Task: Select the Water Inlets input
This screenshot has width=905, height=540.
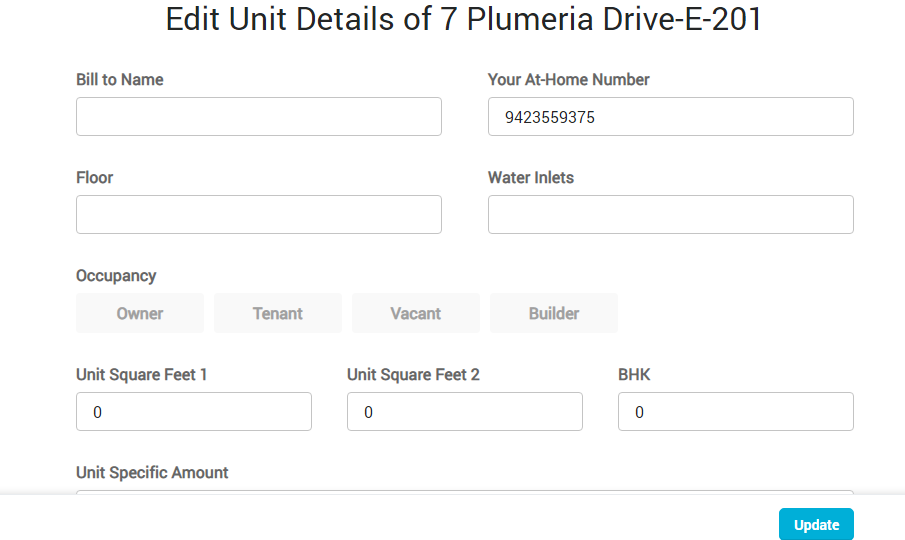Action: (670, 214)
